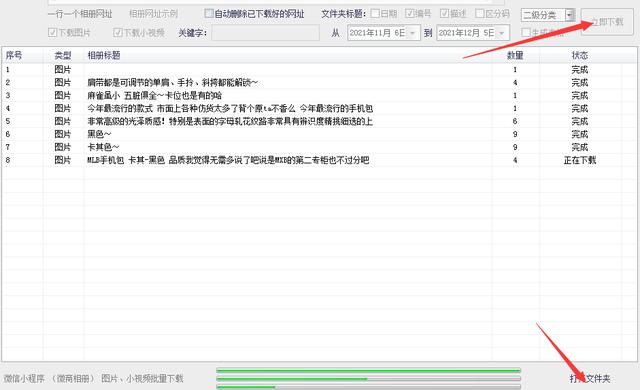Screen dimensions: 640x390
Task: Click the top green progress bar
Action: click(368, 370)
